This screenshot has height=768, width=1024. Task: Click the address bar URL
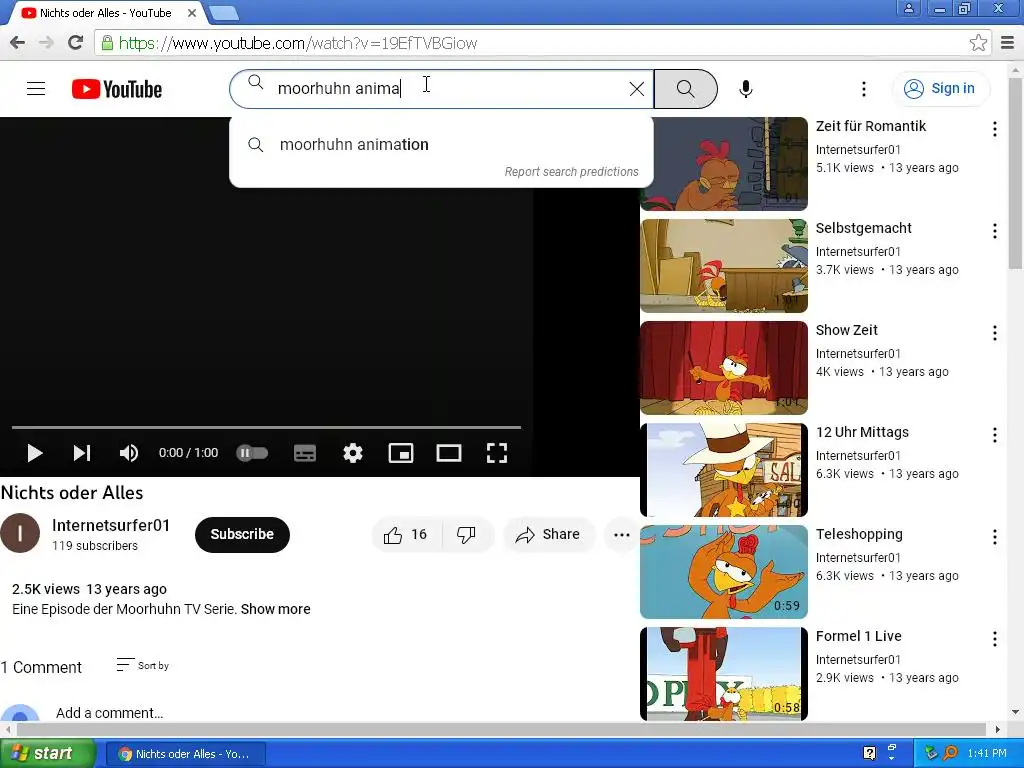tap(298, 43)
